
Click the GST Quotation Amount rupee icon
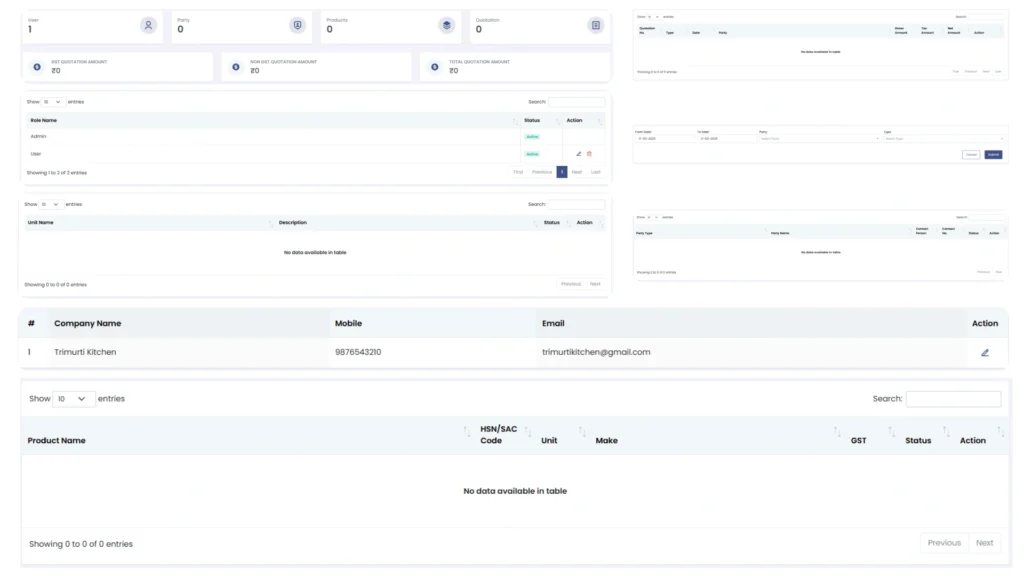click(x=37, y=67)
